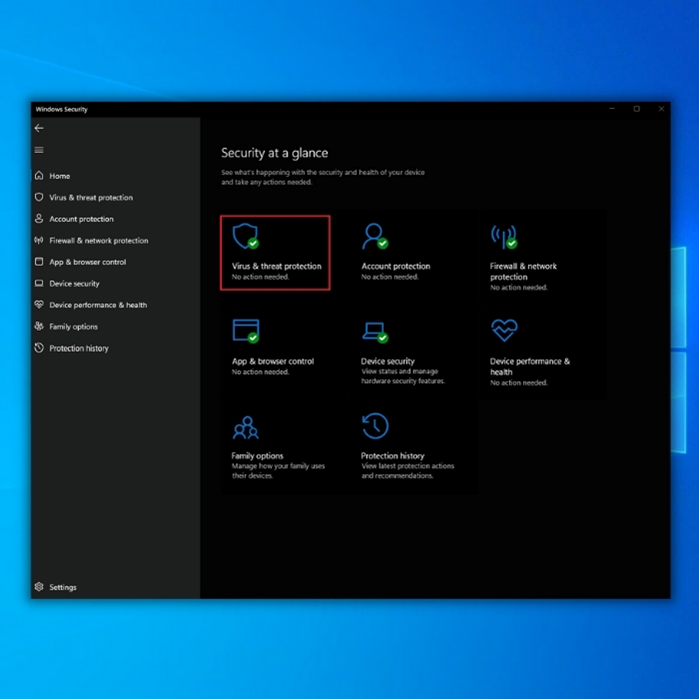Image resolution: width=699 pixels, height=699 pixels.
Task: Click the Home house icon in sidebar
Action: coord(39,176)
